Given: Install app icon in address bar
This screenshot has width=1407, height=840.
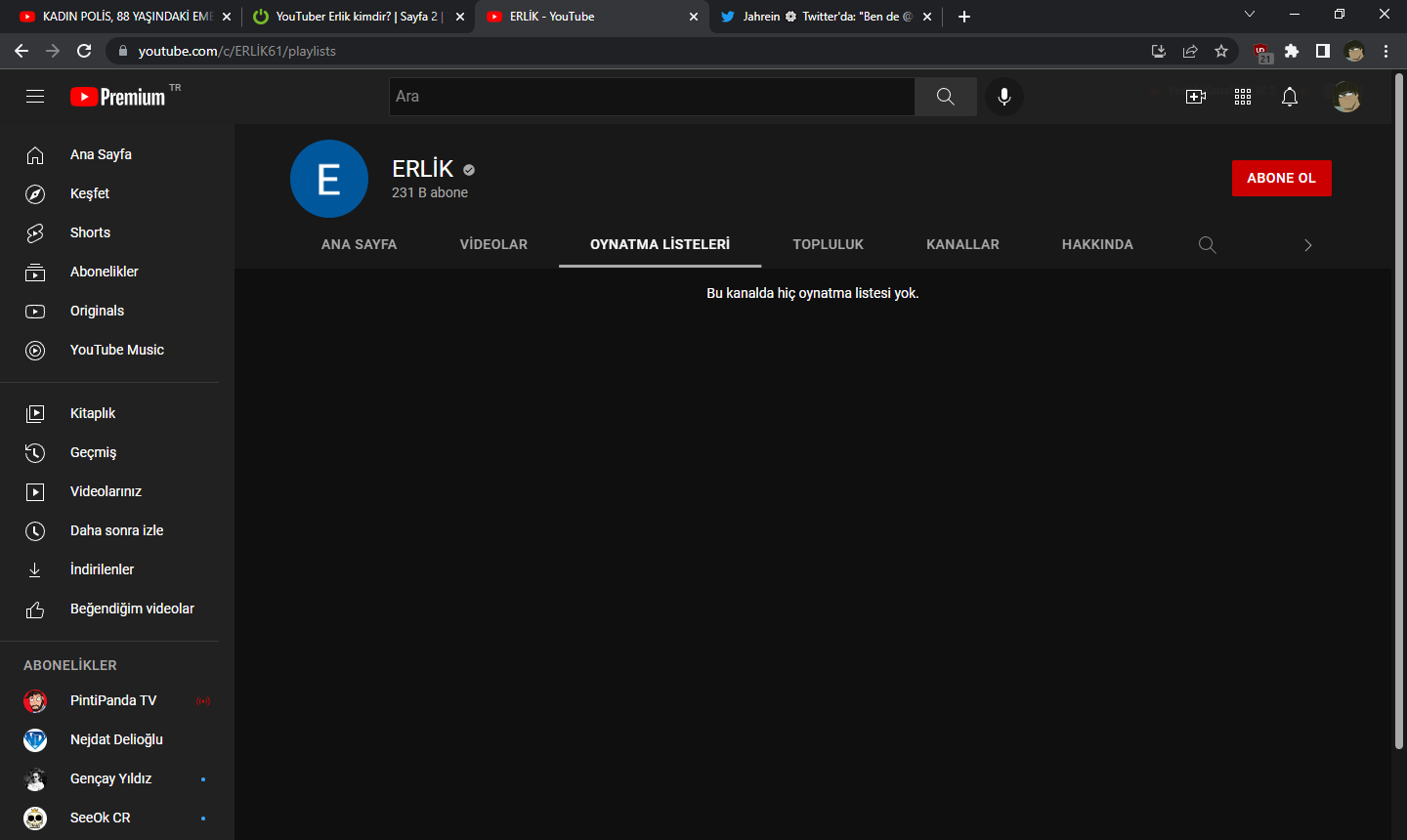Looking at the screenshot, I should point(1159,51).
